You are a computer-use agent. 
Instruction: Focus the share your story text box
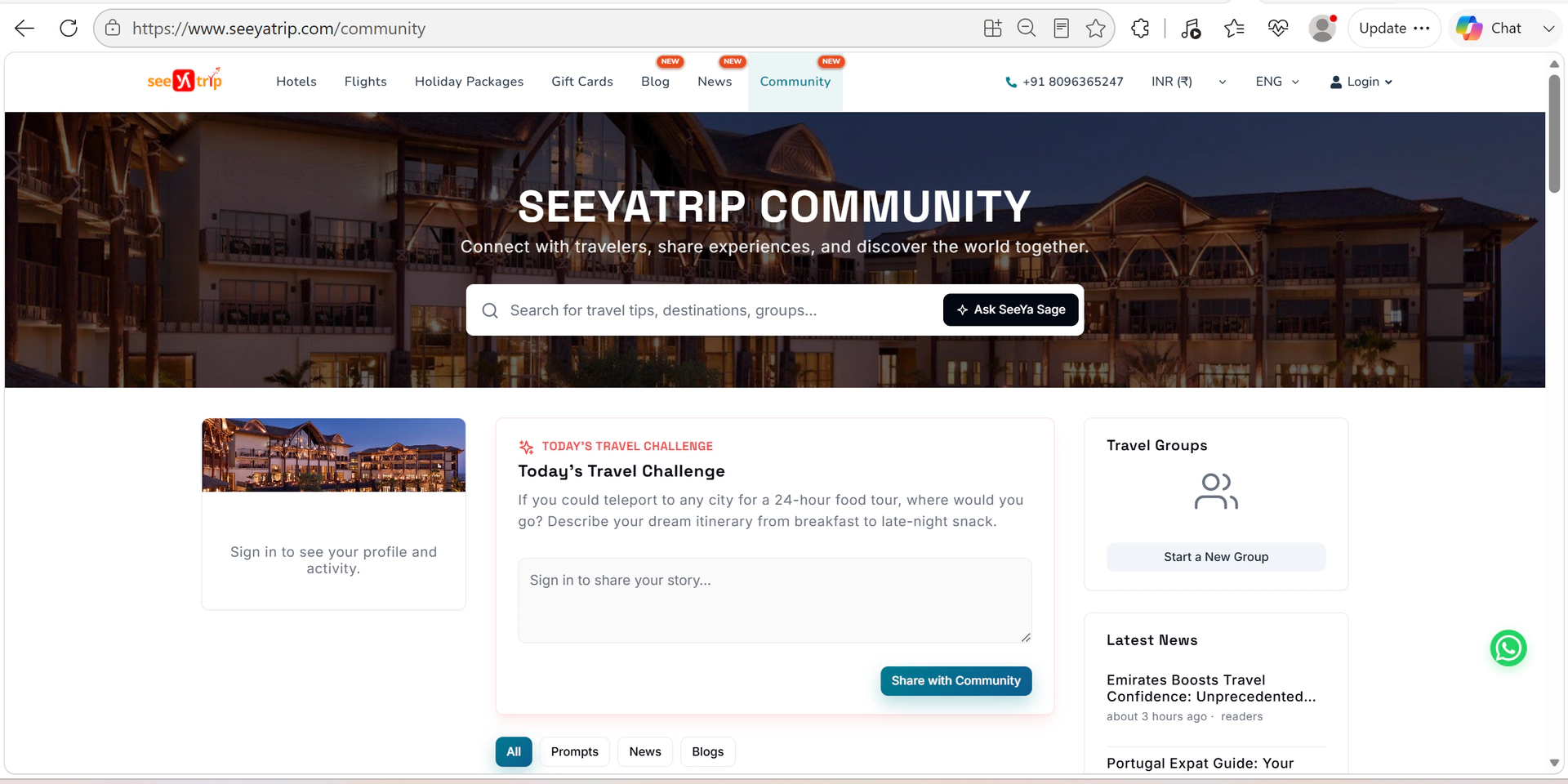click(x=774, y=600)
